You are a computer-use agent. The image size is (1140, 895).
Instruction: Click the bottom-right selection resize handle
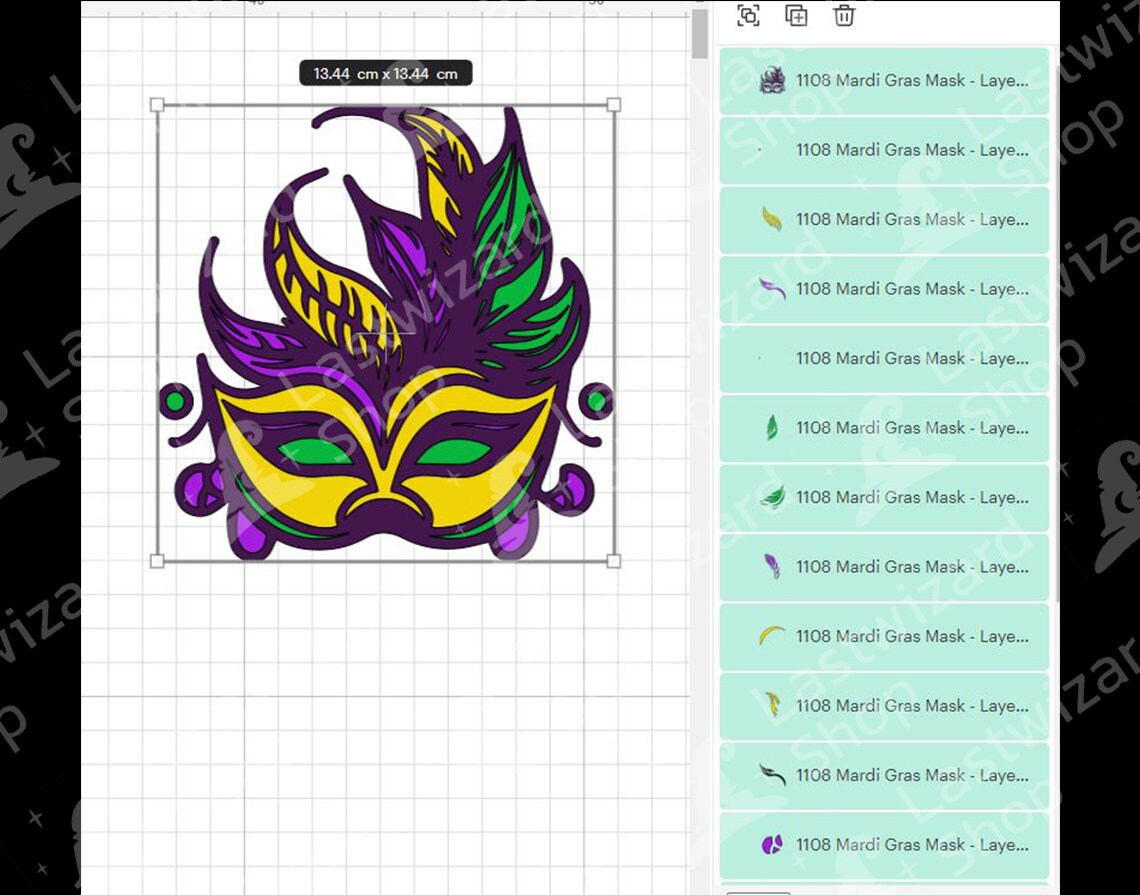click(612, 561)
